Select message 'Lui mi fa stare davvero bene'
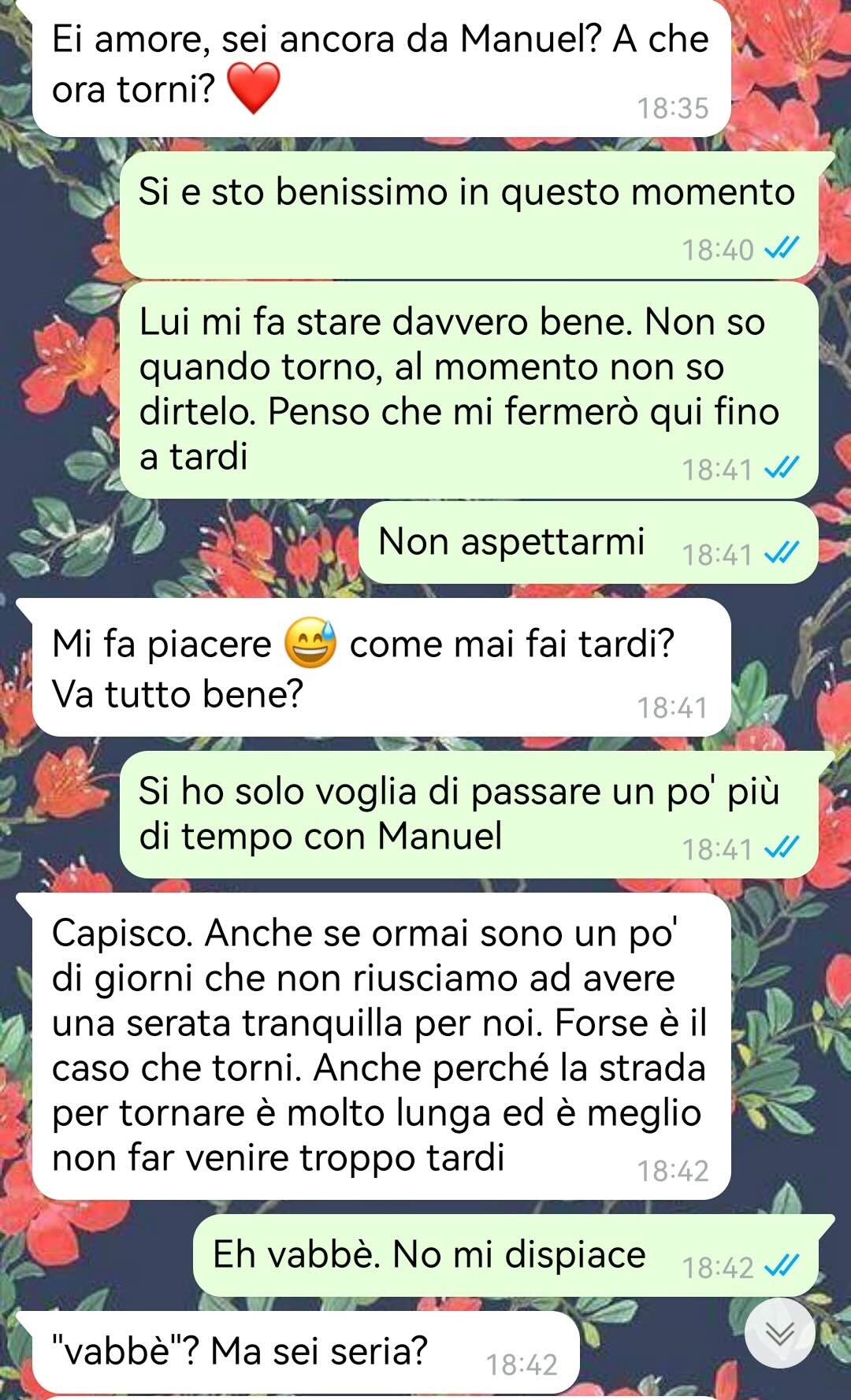 469,390
